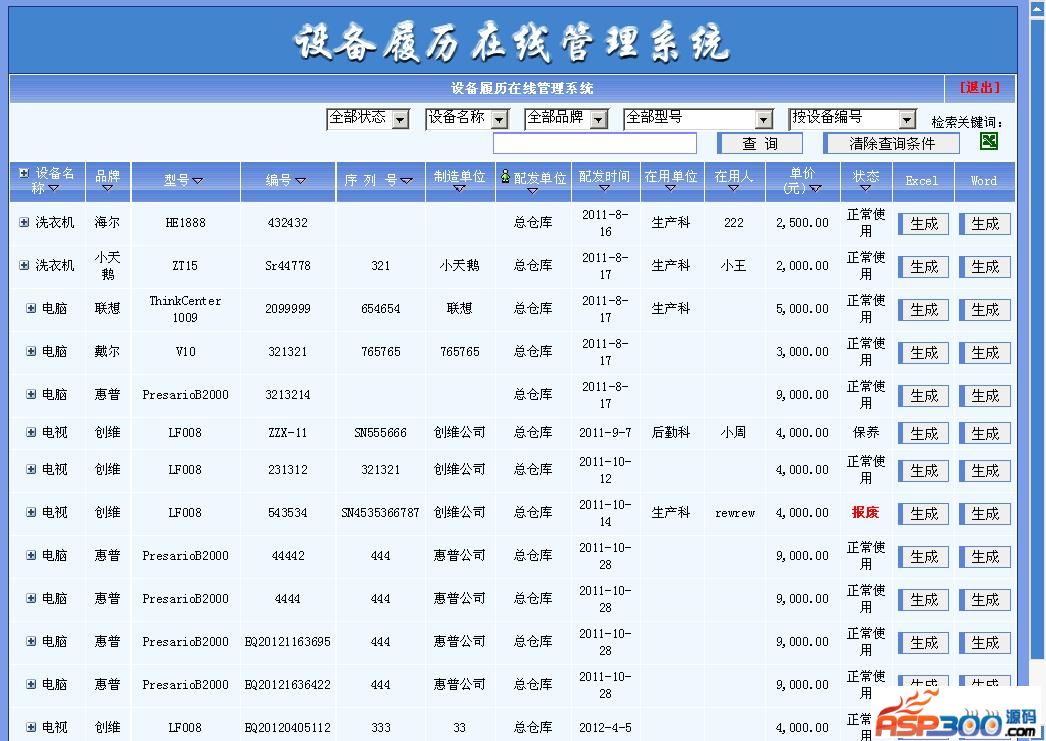Expand the 戴尔 电脑 row
1046x741 pixels.
pyautogui.click(x=31, y=351)
